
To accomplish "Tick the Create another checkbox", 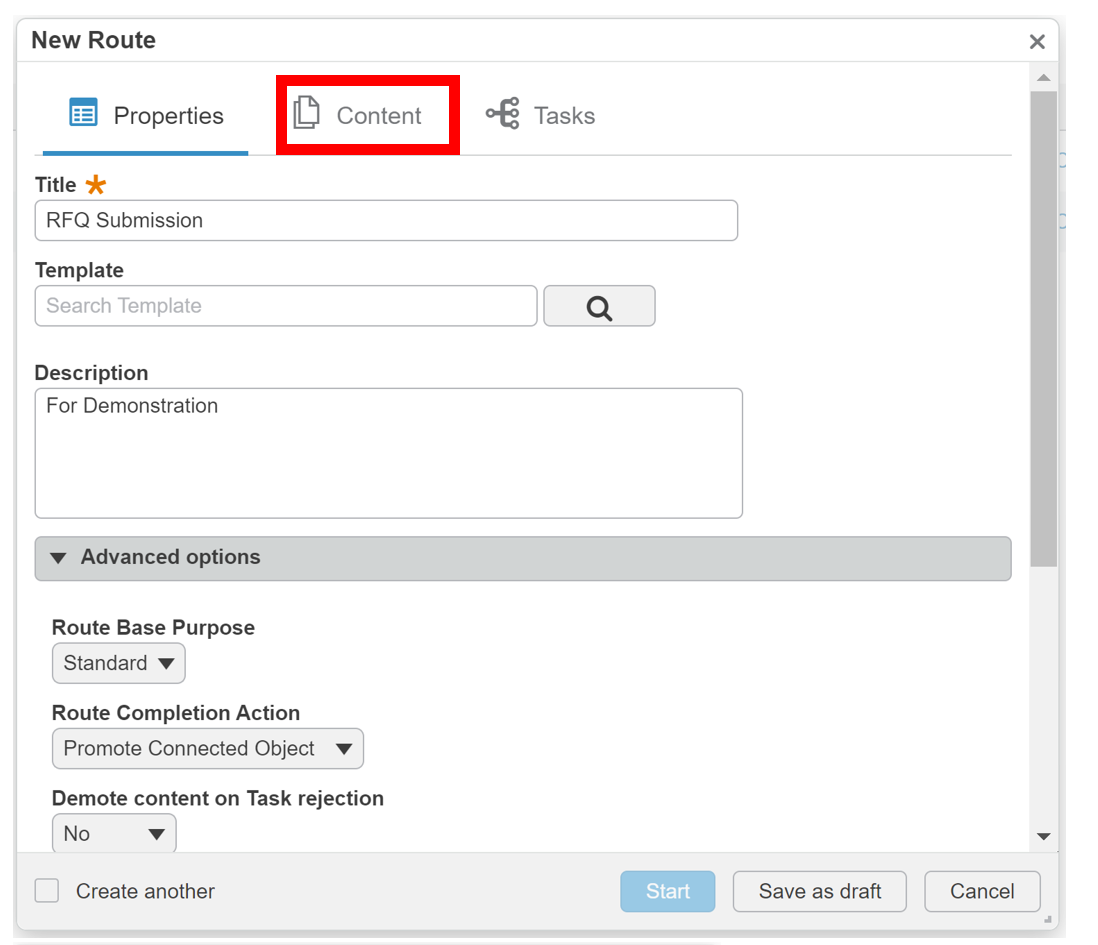I will (x=47, y=891).
